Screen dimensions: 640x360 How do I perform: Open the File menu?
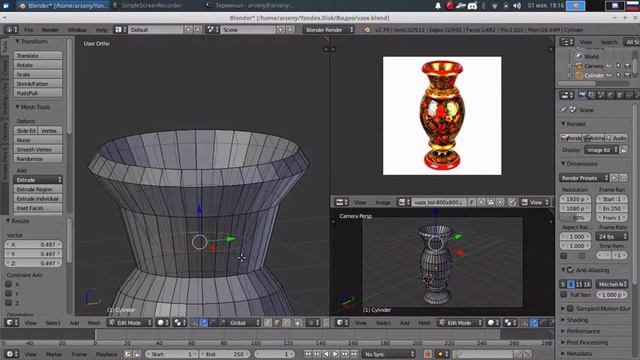coord(29,30)
